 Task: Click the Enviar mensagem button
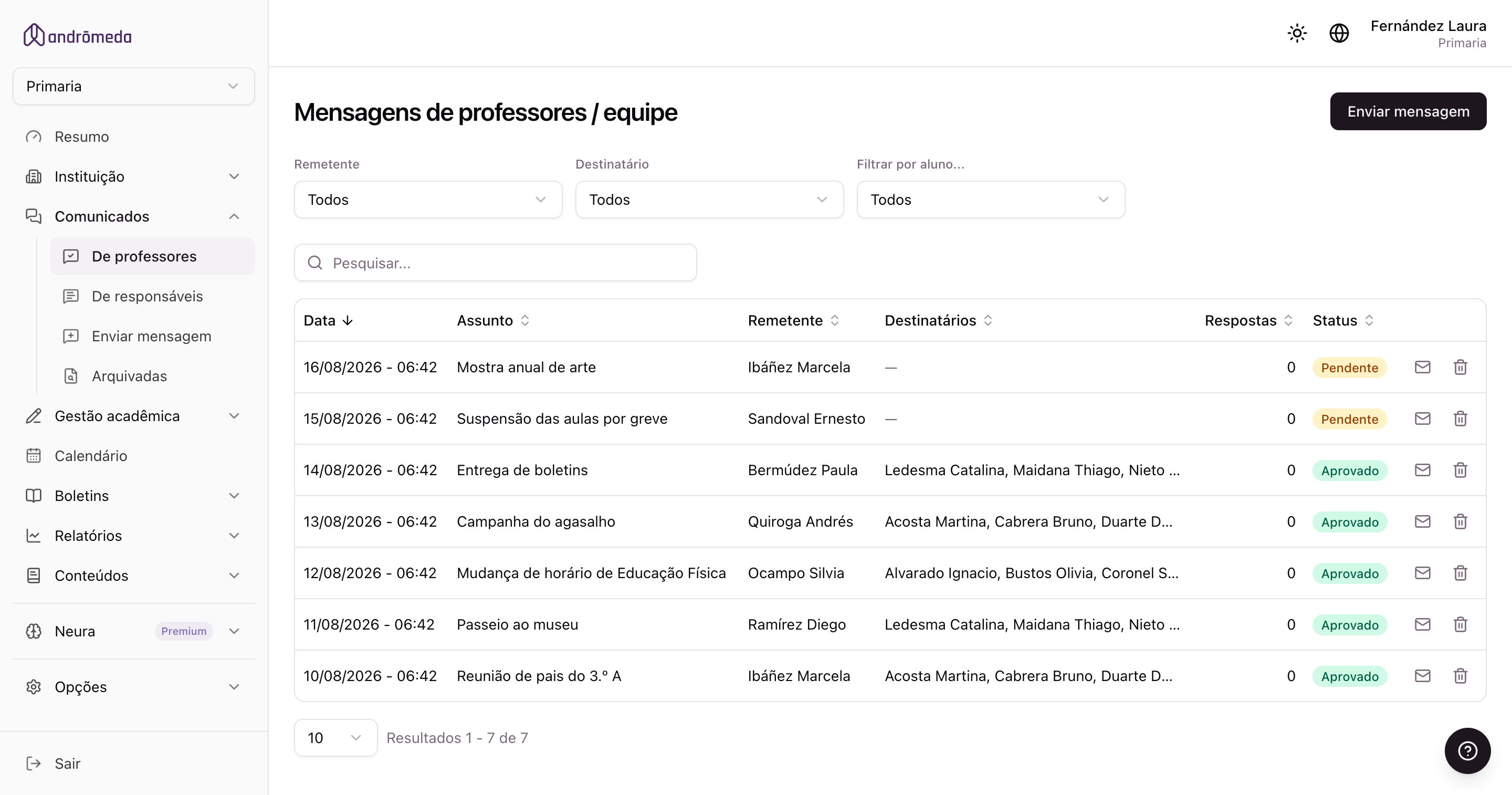1408,111
